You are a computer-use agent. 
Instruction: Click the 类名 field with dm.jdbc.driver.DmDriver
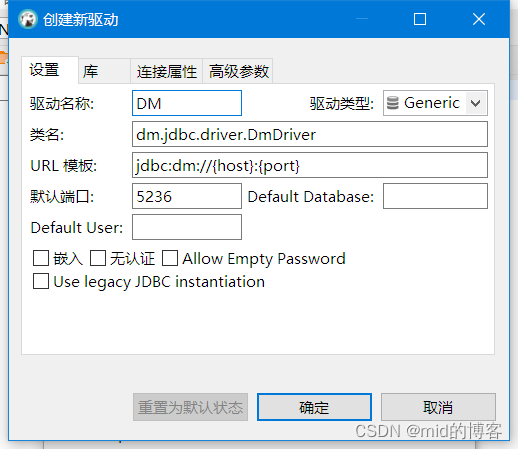coord(310,134)
